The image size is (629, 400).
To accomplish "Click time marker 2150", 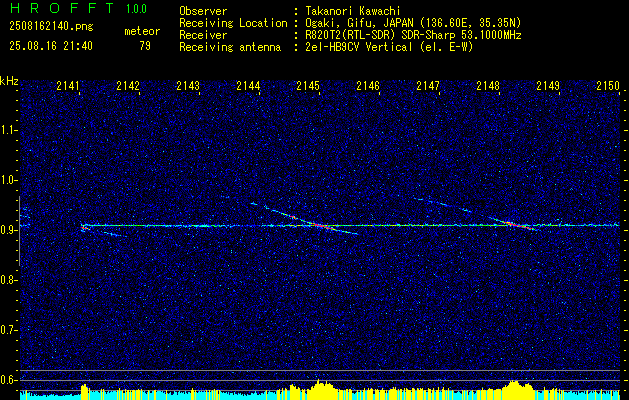I will (608, 85).
